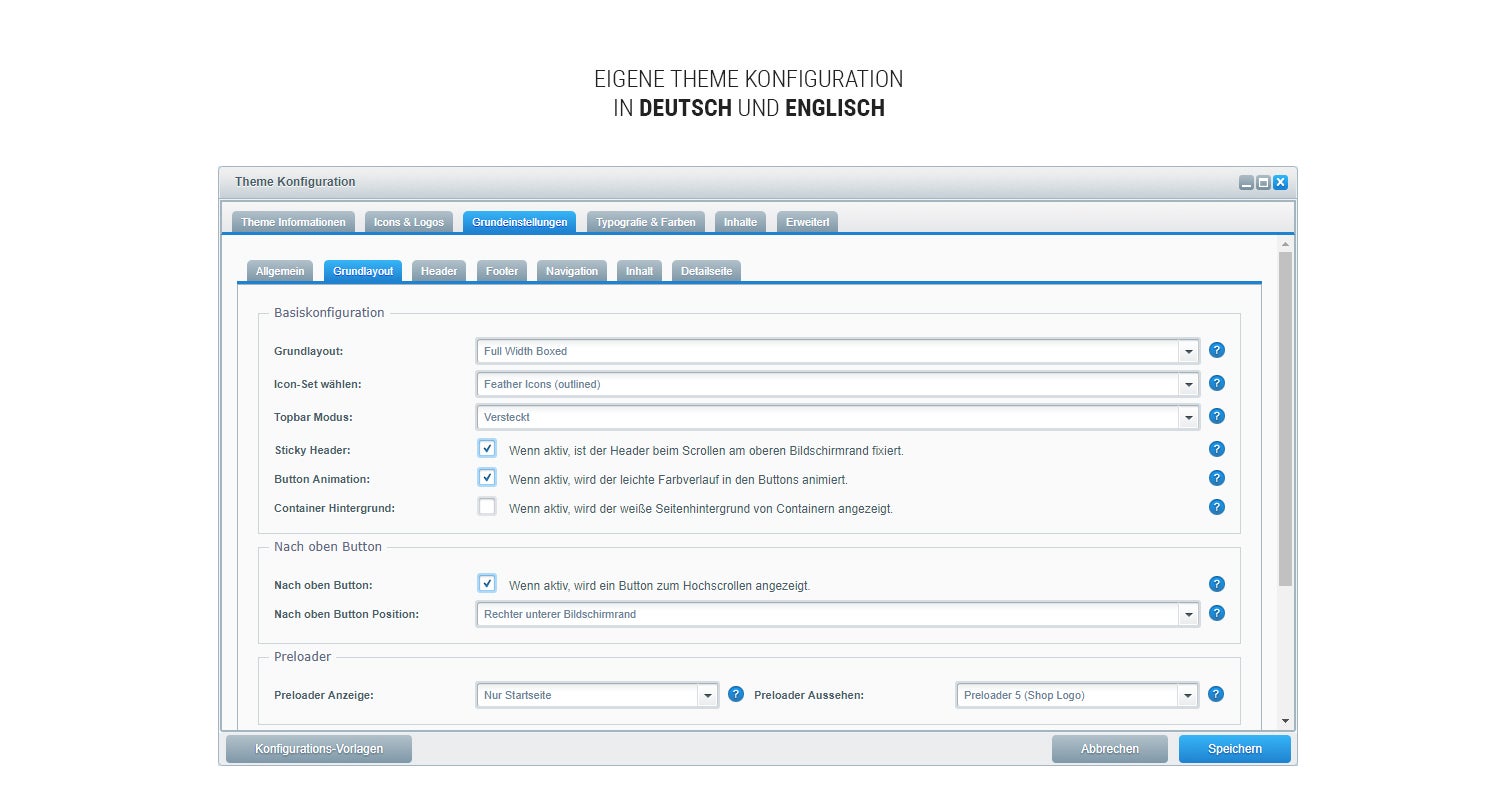Open the Detailseite sub-tab
Viewport: 1500px width, 800px height.
click(706, 271)
